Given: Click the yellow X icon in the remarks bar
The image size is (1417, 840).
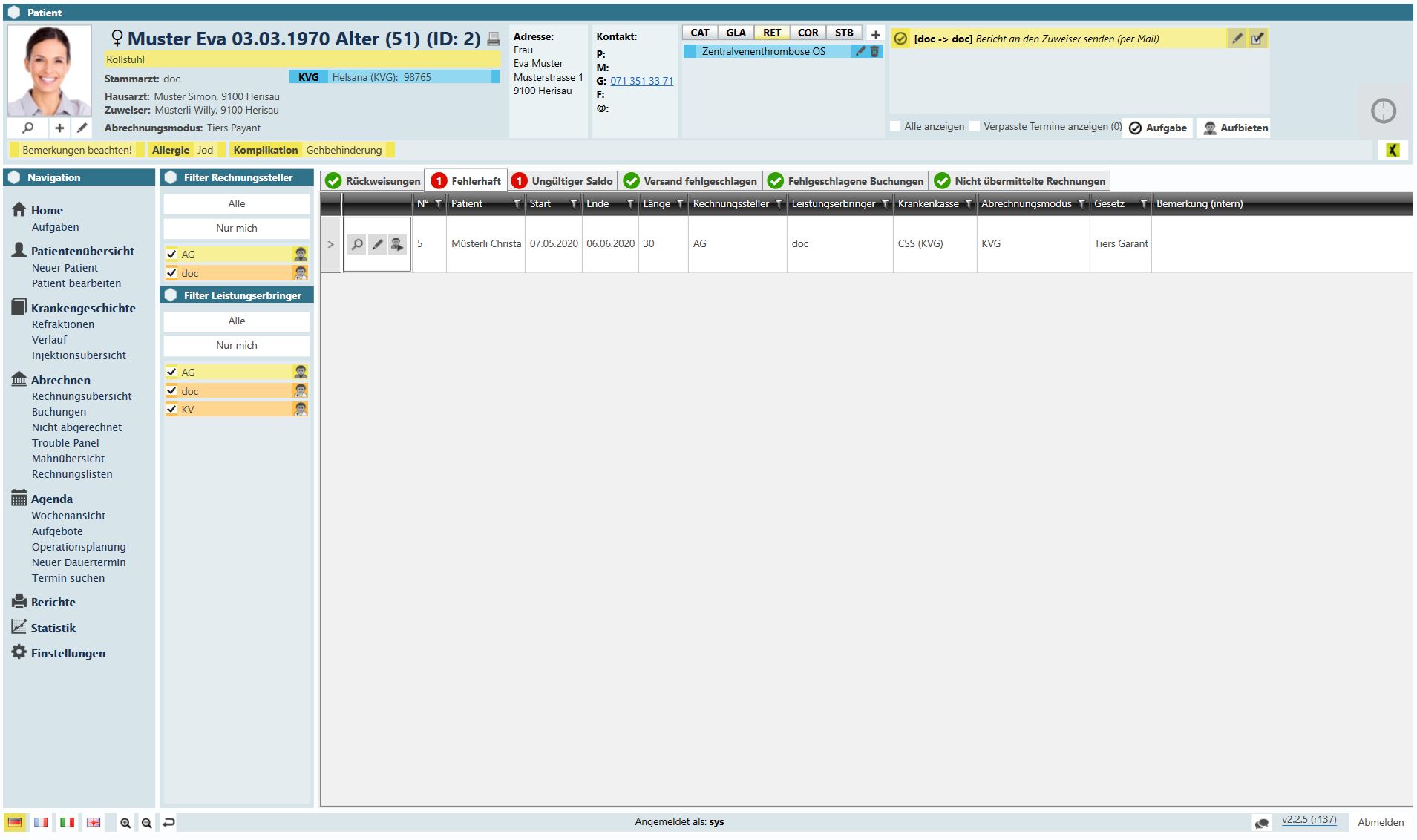Looking at the screenshot, I should coord(1393,150).
